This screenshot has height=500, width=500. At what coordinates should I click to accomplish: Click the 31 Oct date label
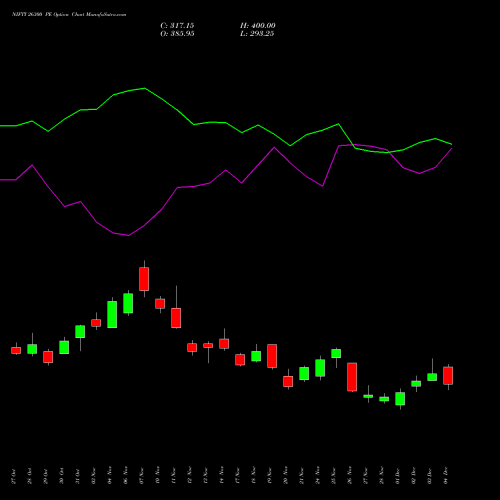coord(78,476)
